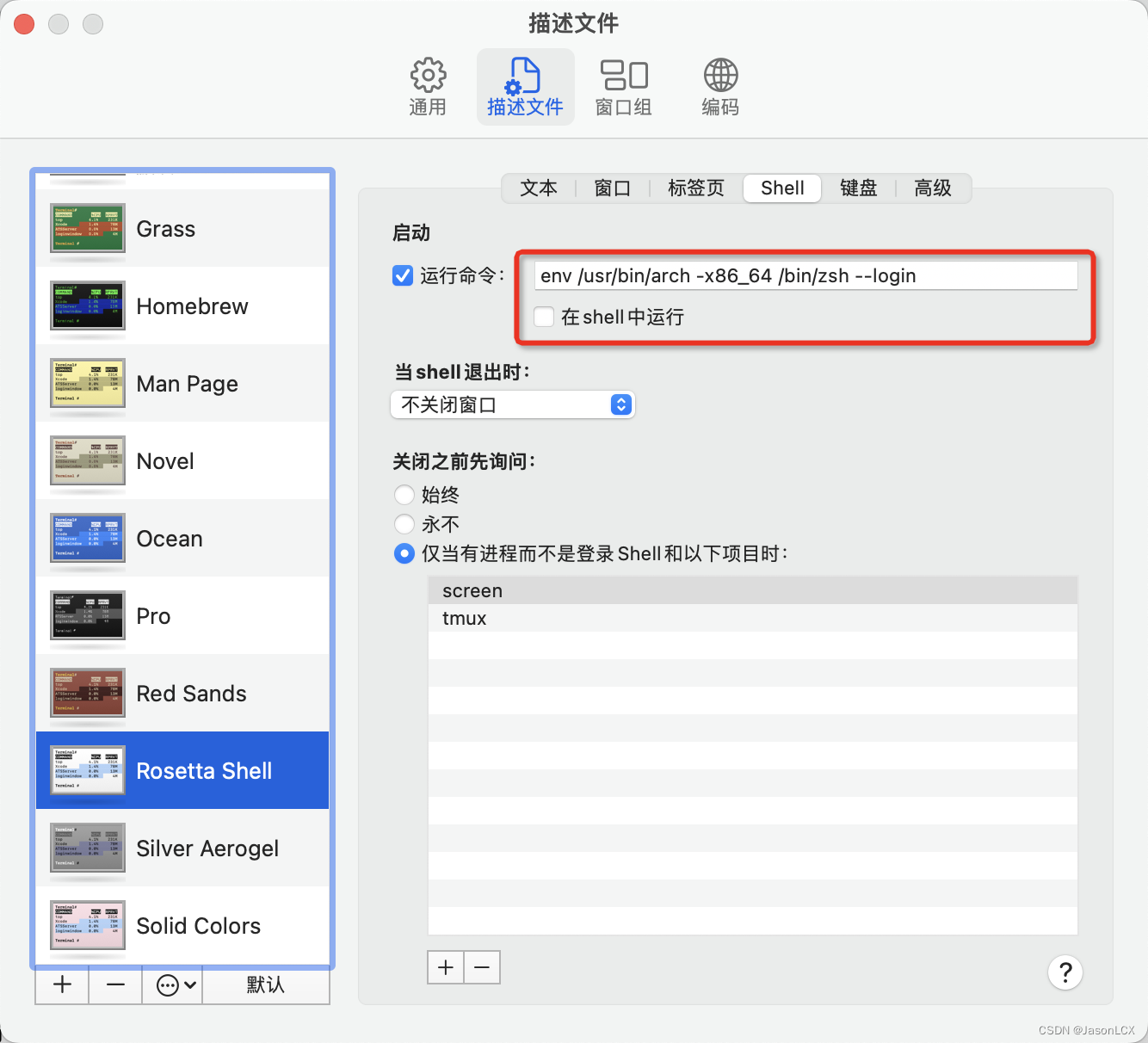Select the Homebrew profile thumbnail

tap(86, 305)
